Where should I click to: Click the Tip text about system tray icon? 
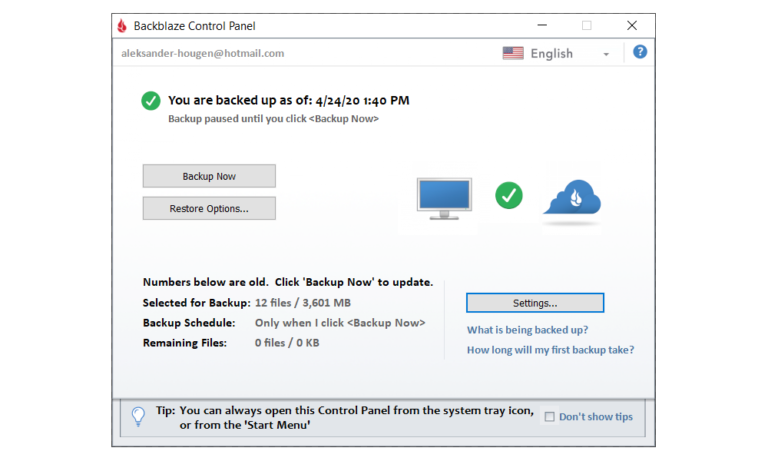(x=345, y=417)
